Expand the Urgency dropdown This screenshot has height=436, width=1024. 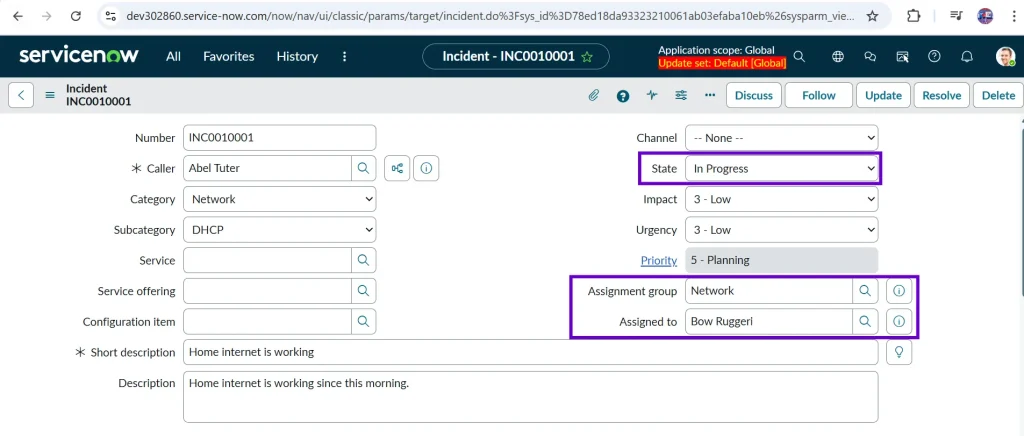[x=781, y=230]
